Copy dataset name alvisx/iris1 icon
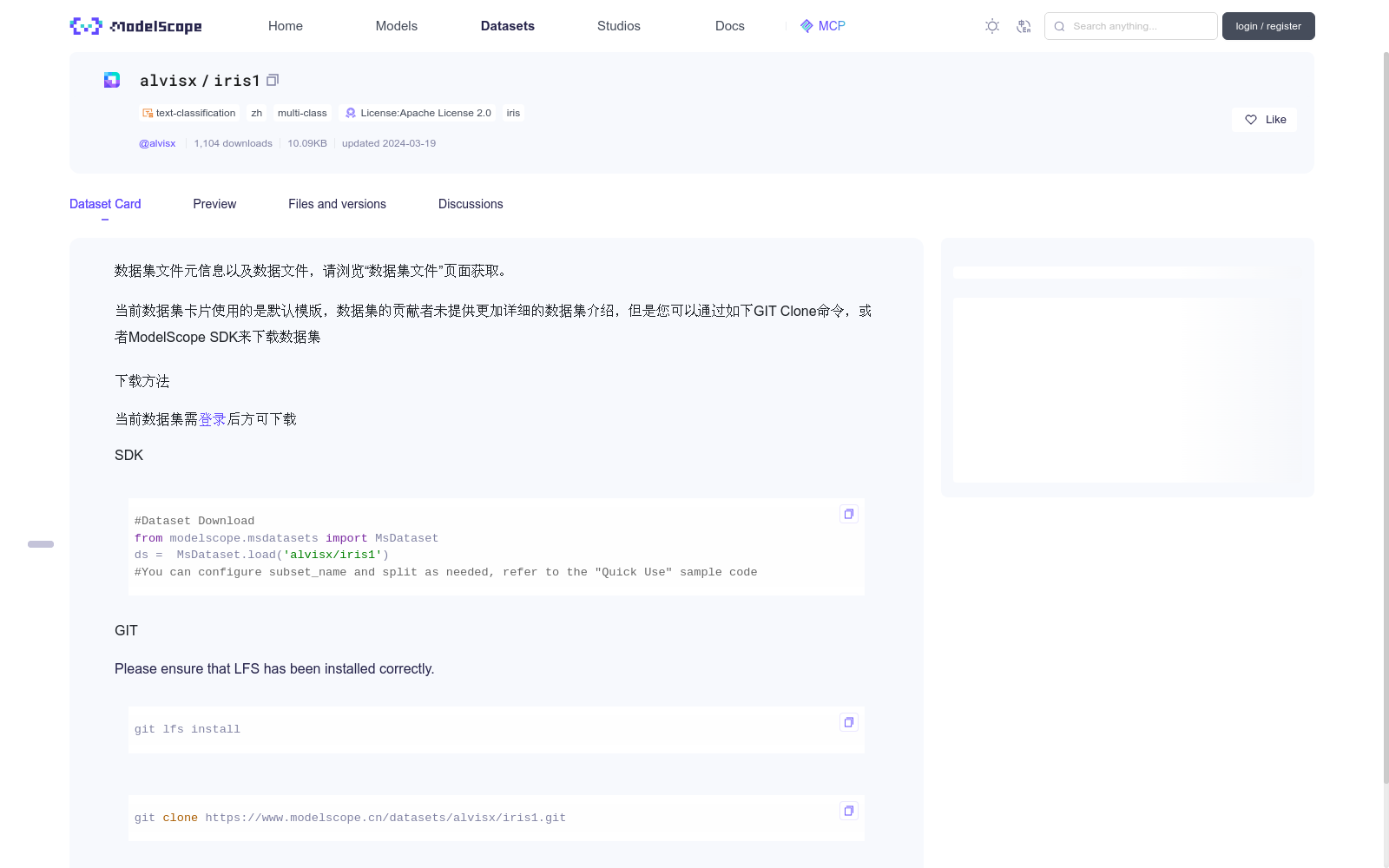The height and width of the screenshot is (868, 1389). (273, 80)
